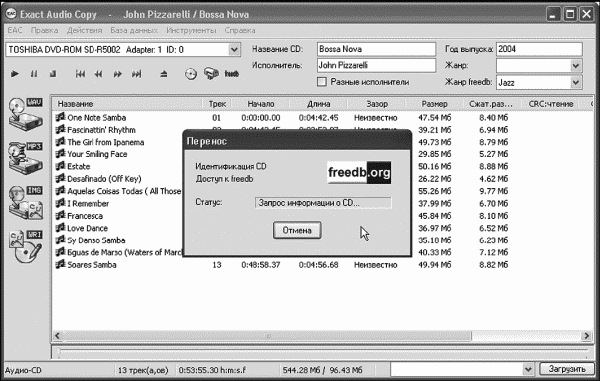Pause playback with the pause icon
The height and width of the screenshot is (381, 600).
coord(34,74)
